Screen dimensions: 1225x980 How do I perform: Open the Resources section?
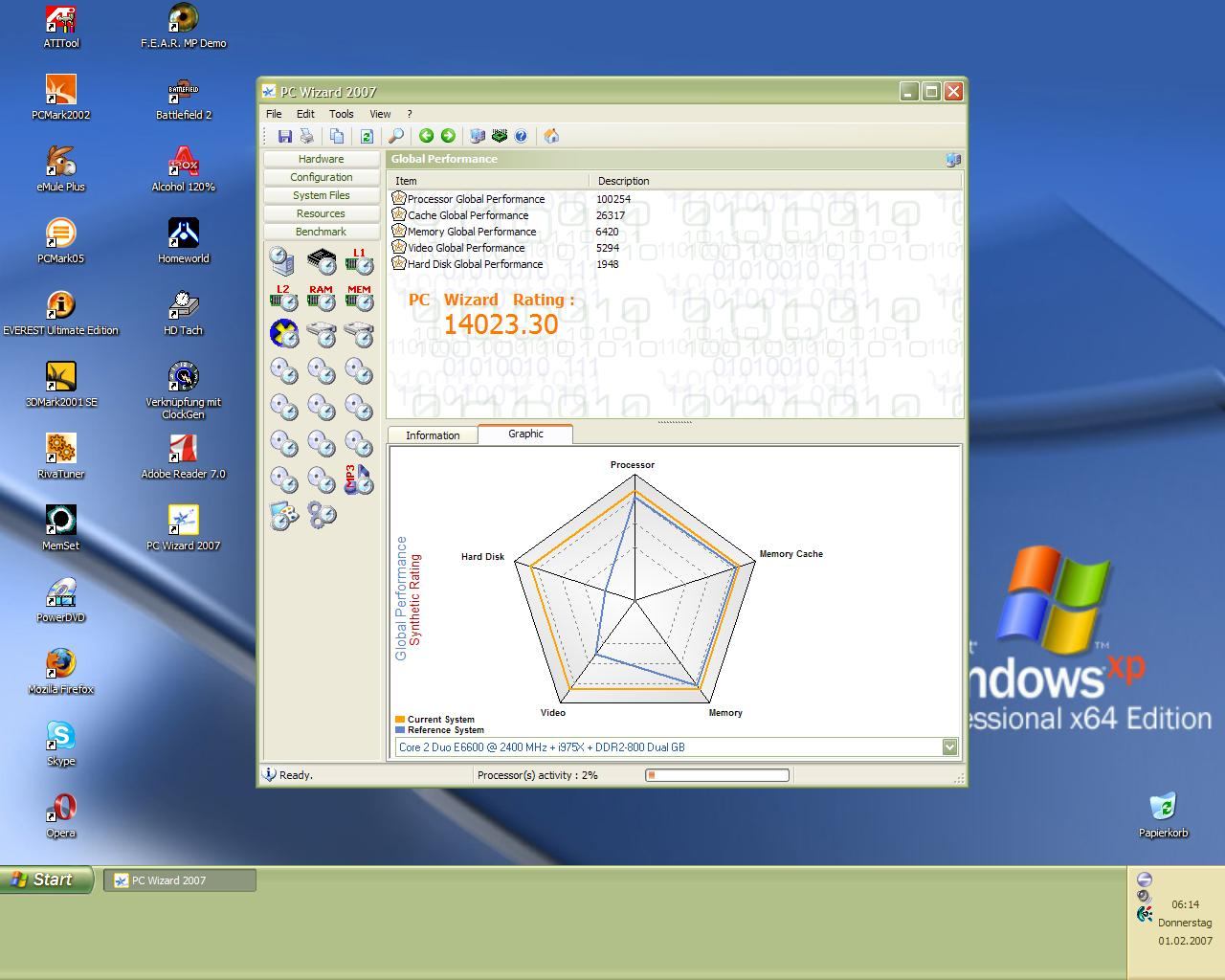tap(321, 213)
